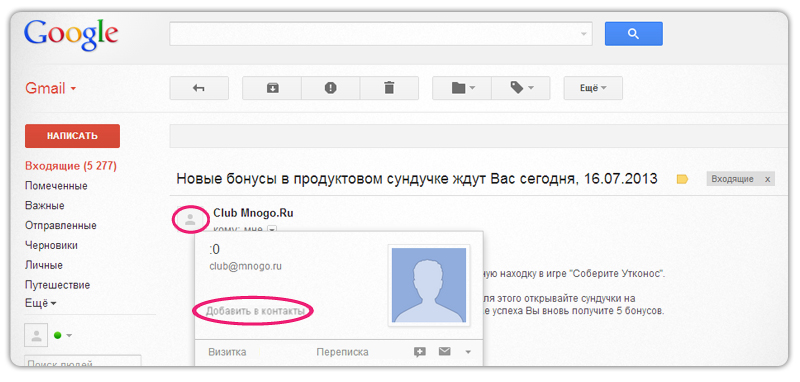Show details arrow next to кому: мне

[272, 229]
